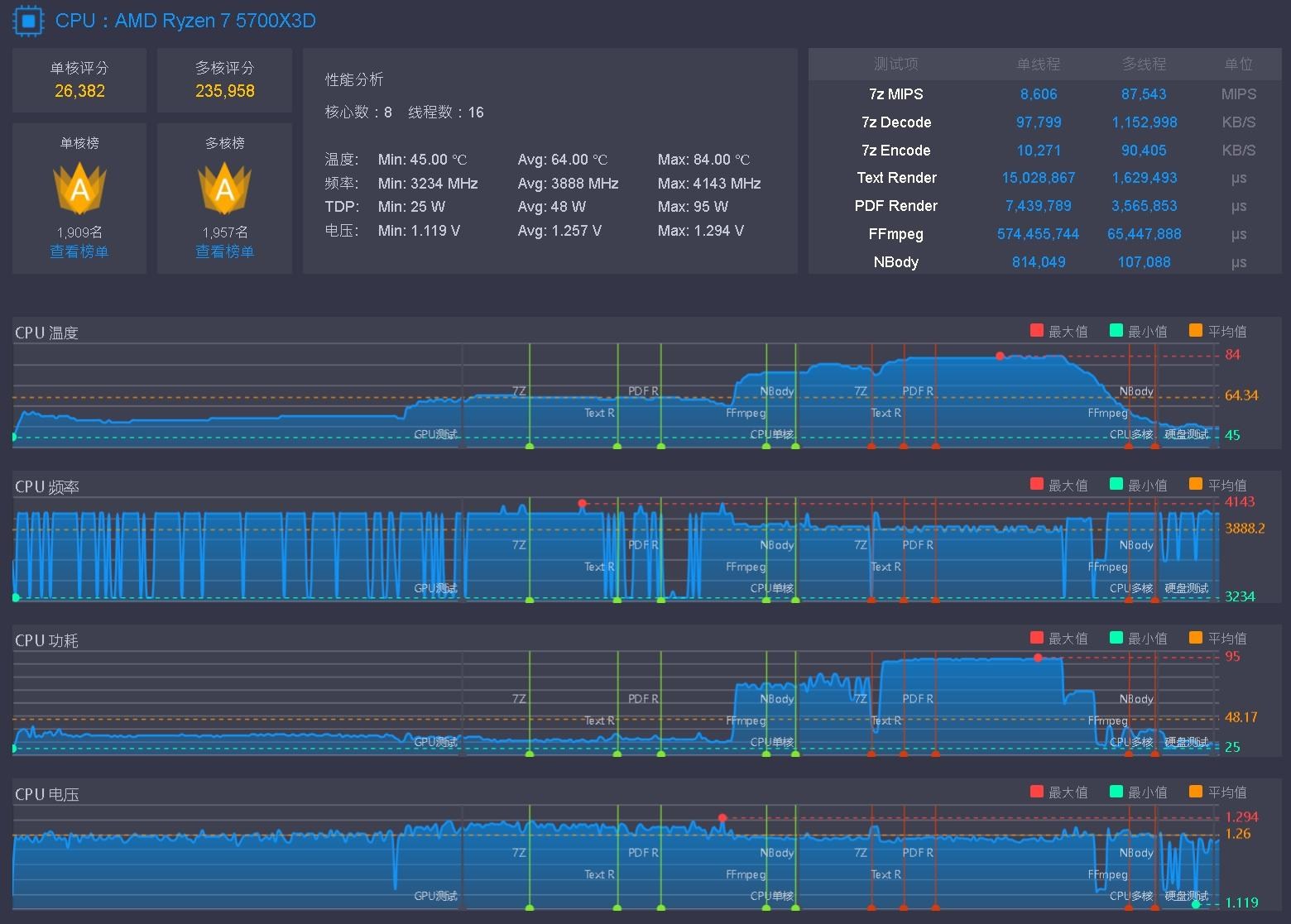Toggle the 最小值 legend on CPU电压 chart
This screenshot has width=1291, height=924.
click(1116, 792)
